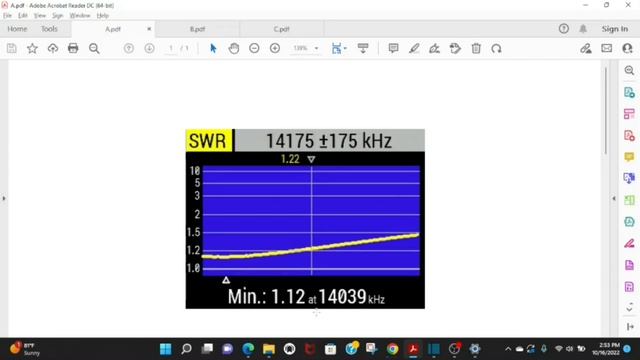Open the Help menu
The height and width of the screenshot is (360, 640).
tap(102, 16)
